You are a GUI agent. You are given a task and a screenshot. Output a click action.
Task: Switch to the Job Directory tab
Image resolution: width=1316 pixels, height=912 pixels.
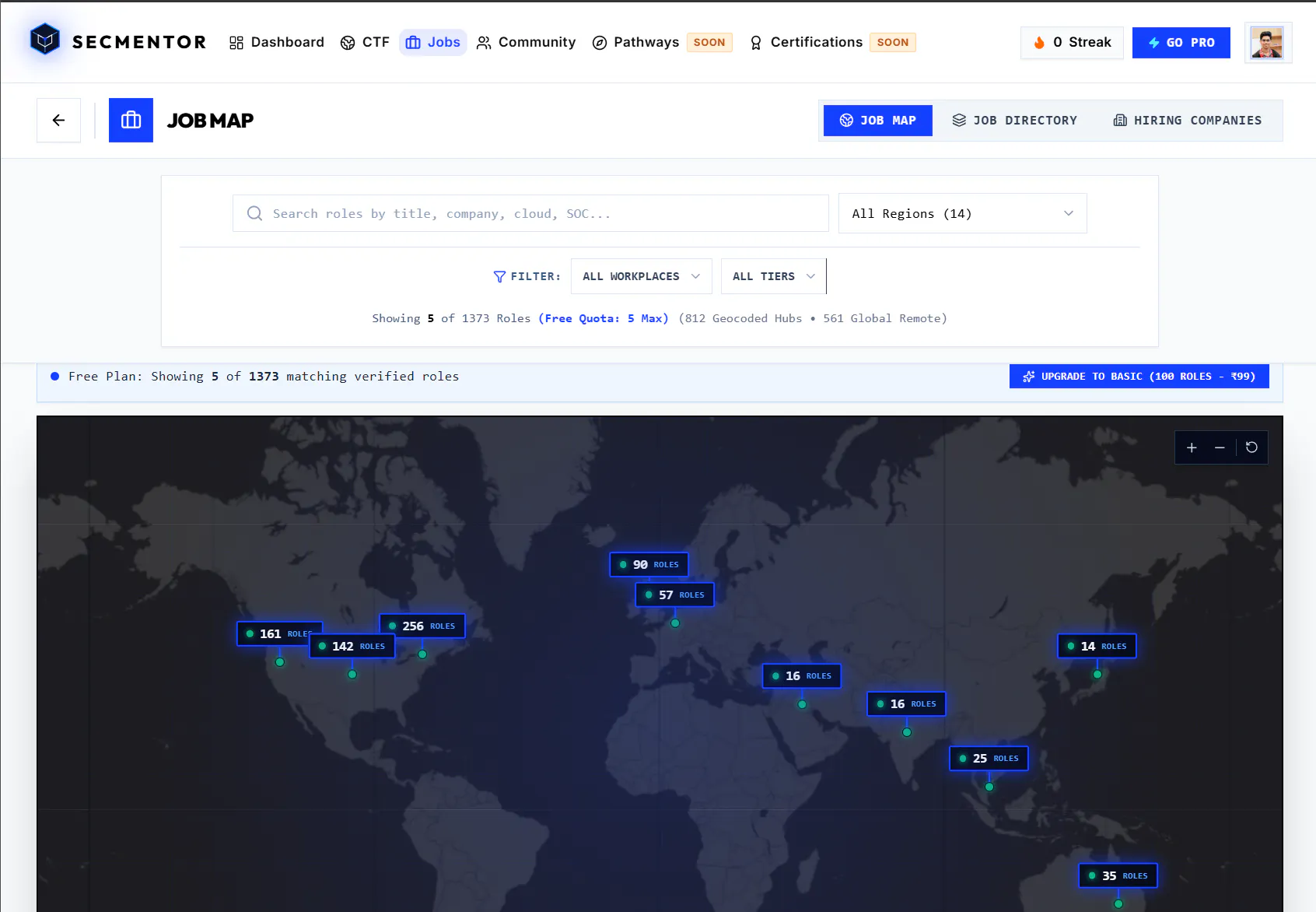tap(1014, 121)
